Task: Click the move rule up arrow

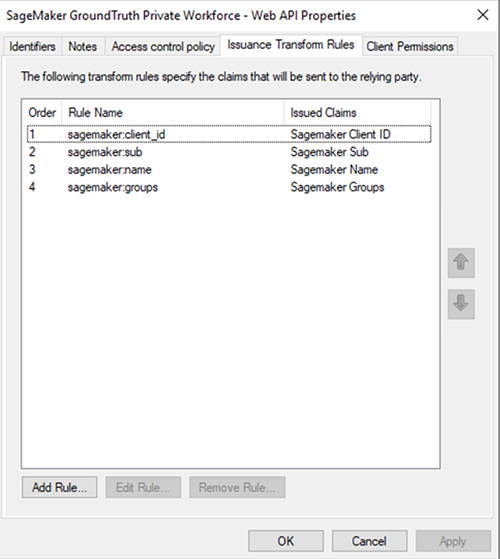Action: pos(461,263)
